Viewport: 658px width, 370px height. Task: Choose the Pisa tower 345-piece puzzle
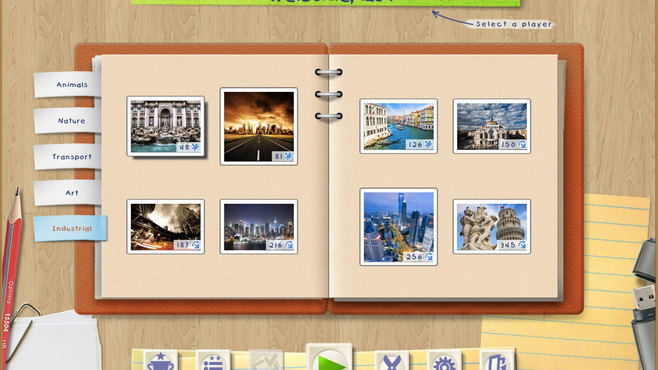tap(492, 227)
